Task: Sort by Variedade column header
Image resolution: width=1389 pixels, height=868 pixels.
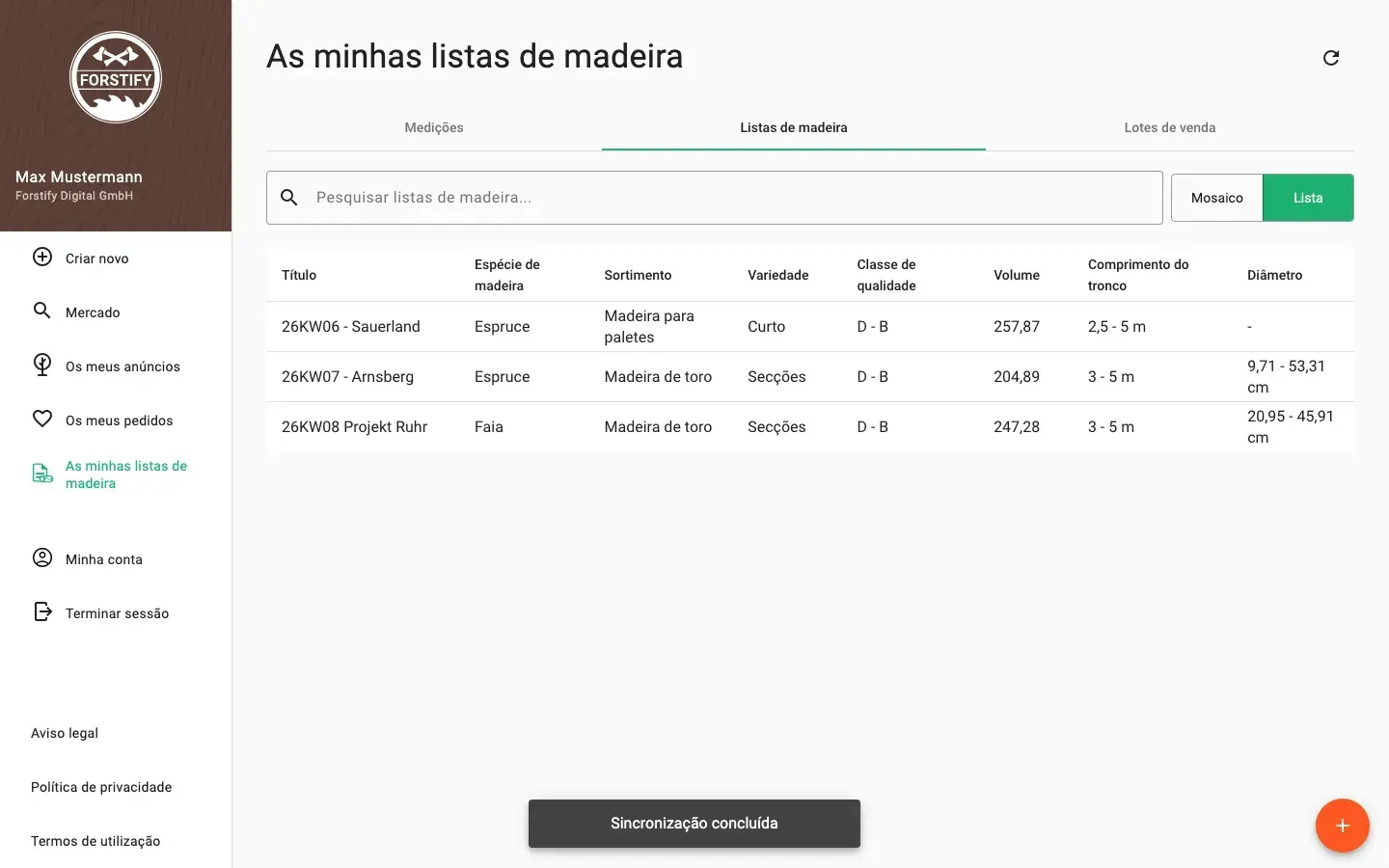Action: 778,275
